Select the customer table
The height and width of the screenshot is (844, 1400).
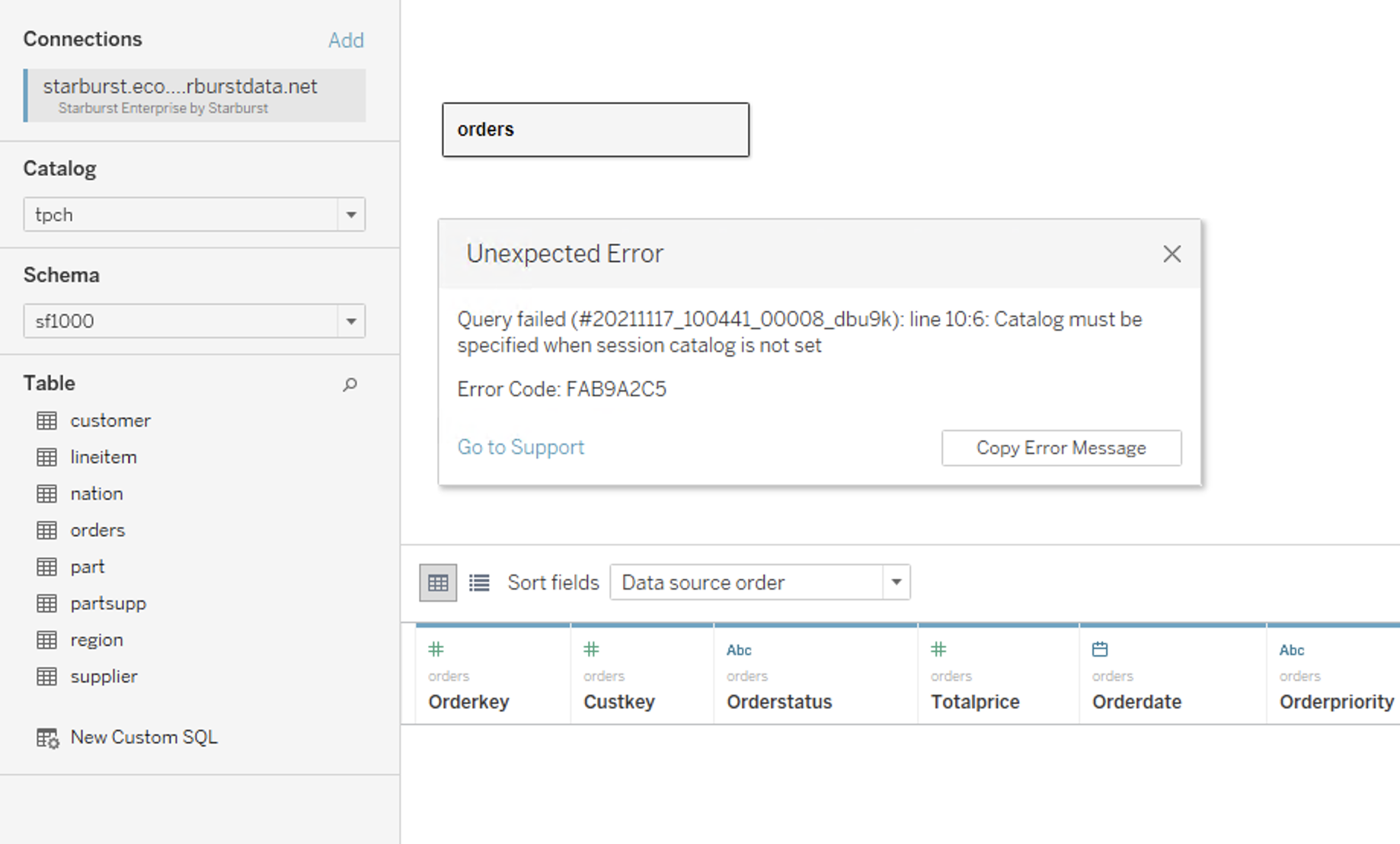click(110, 420)
